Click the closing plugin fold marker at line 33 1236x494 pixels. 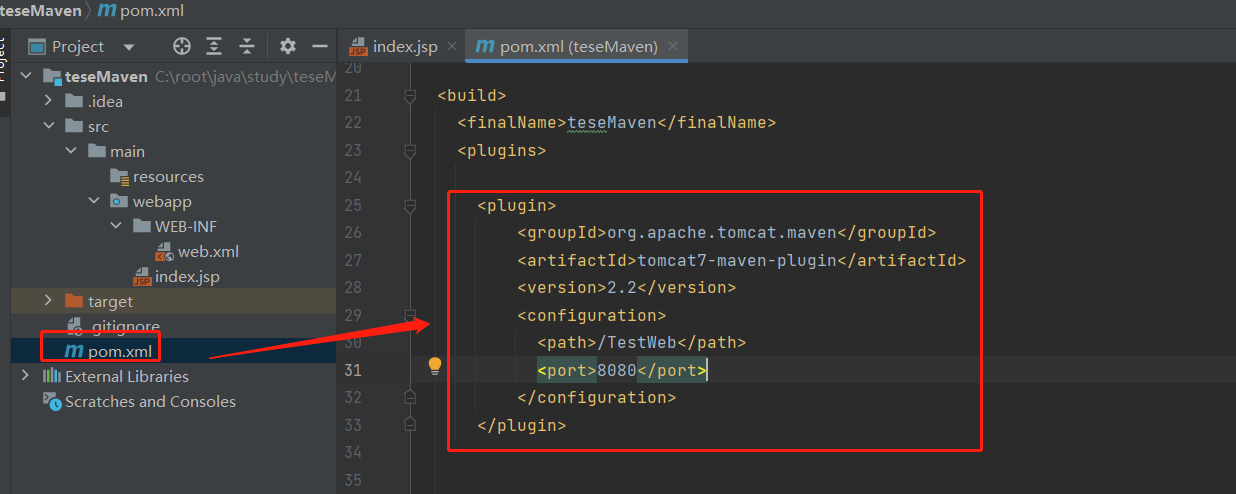pos(409,425)
